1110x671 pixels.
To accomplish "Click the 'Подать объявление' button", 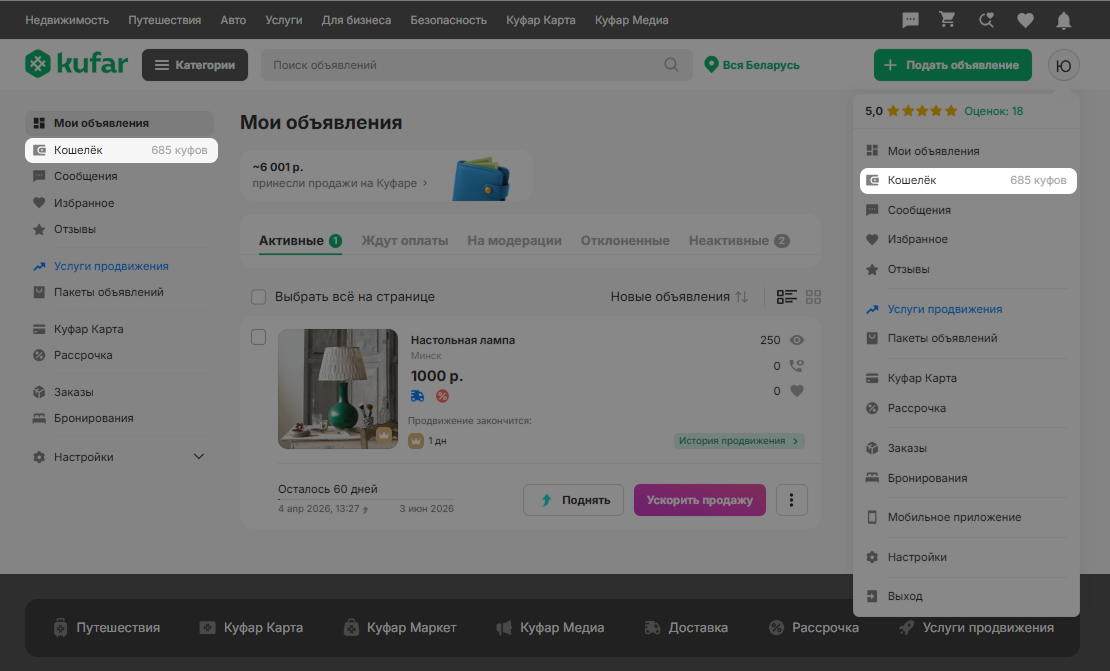I will [x=952, y=65].
